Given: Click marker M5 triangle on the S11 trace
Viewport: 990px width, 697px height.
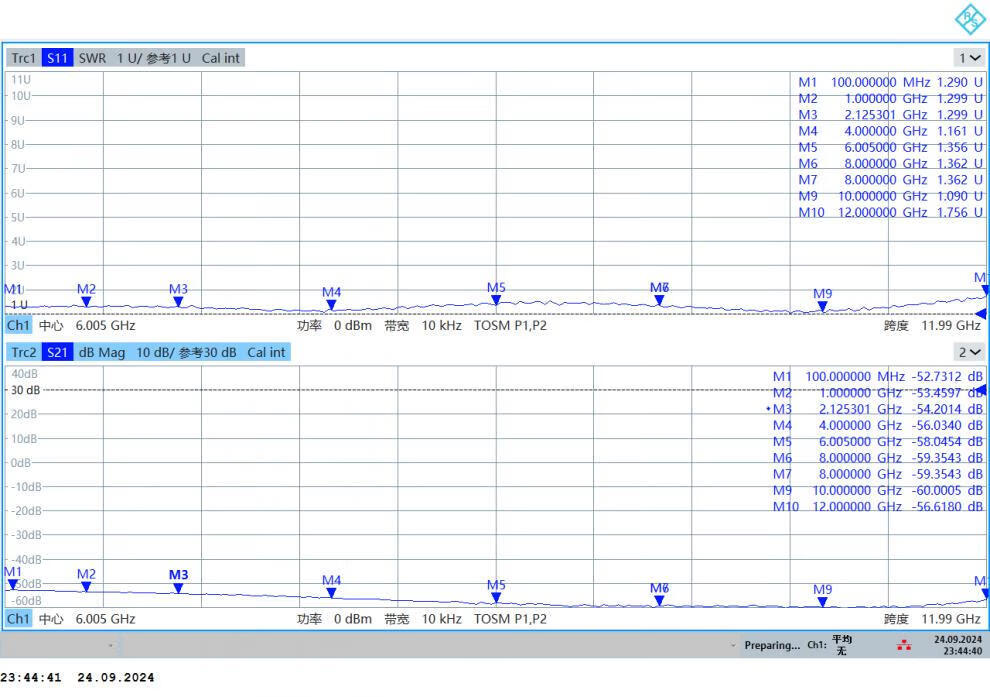Looking at the screenshot, I should click(x=496, y=300).
